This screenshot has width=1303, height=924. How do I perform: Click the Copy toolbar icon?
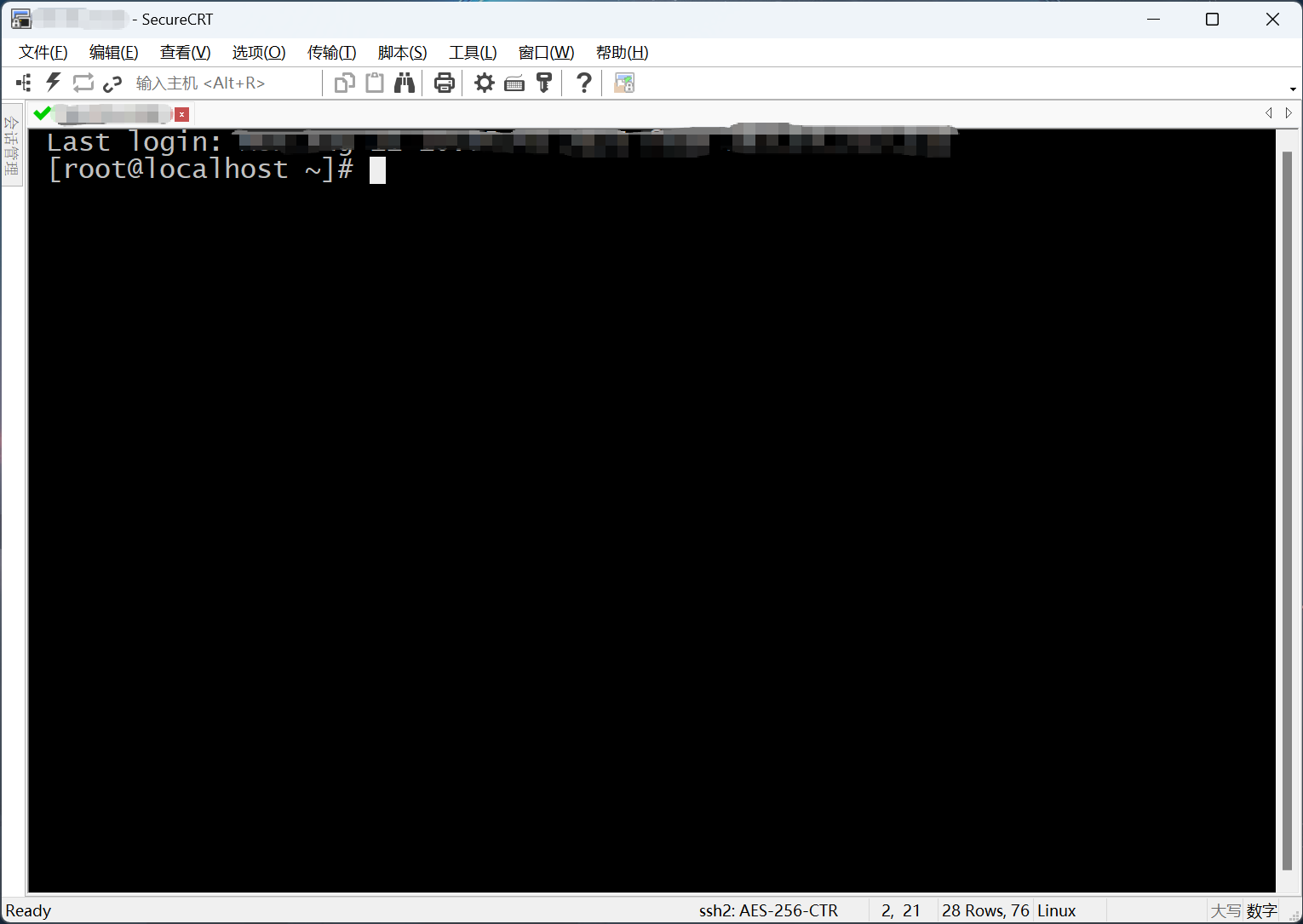(344, 83)
